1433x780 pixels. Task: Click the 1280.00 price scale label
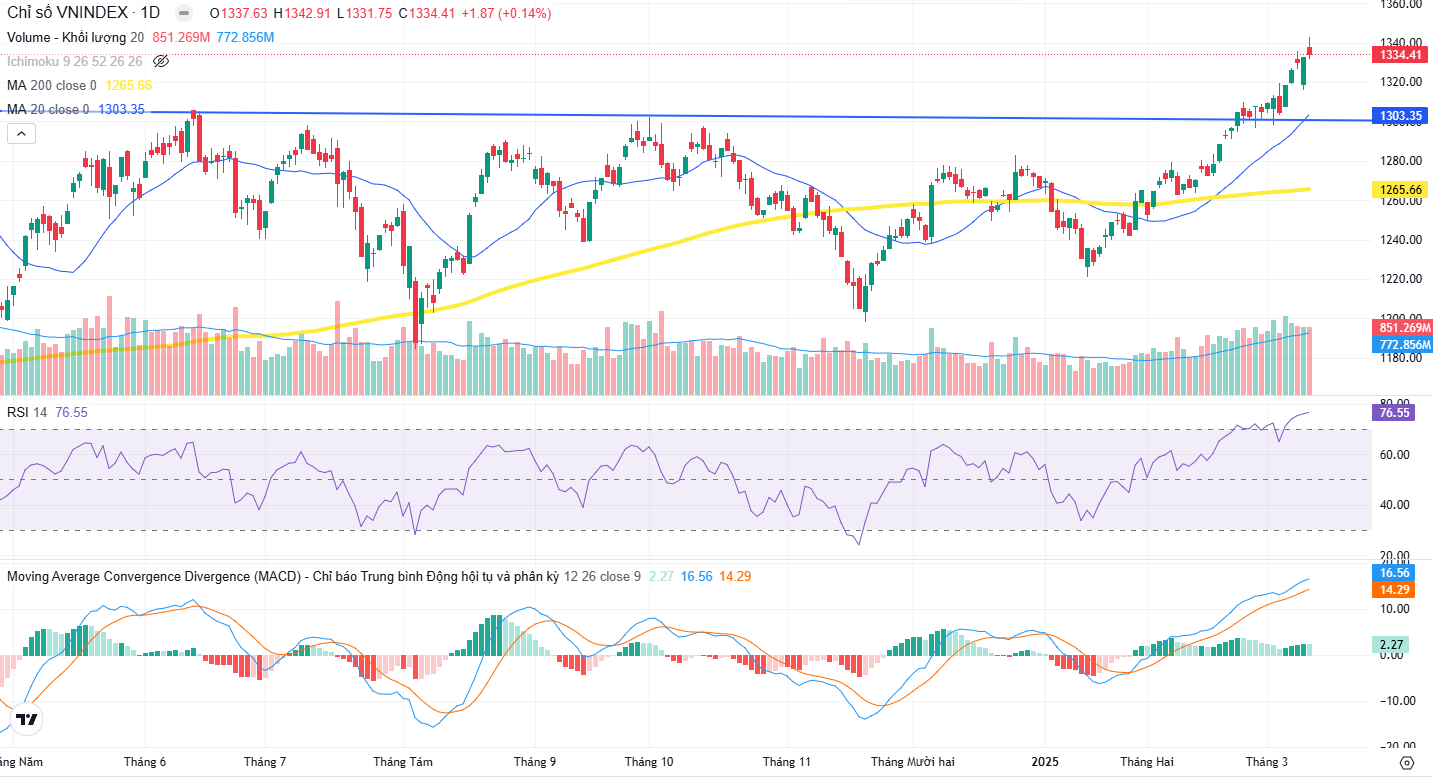tap(1401, 161)
